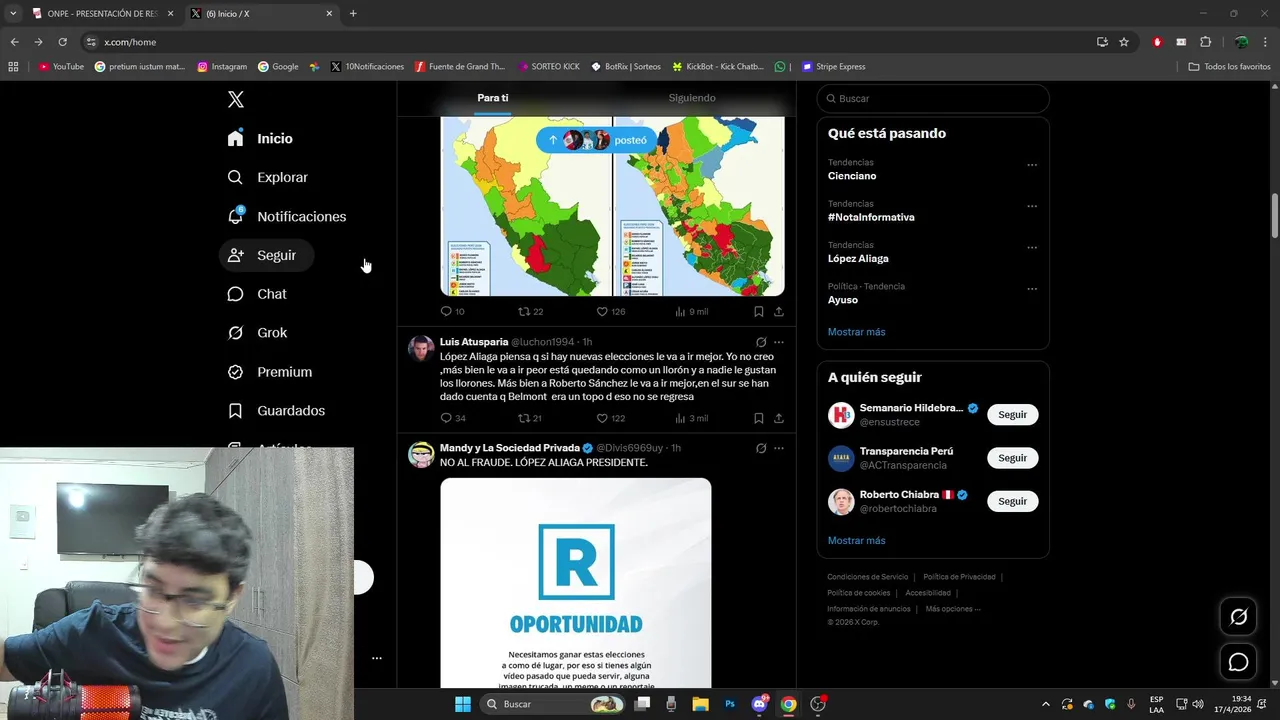Viewport: 1280px width, 720px height.
Task: Bookmark Luis Atusparia's post
Action: (759, 418)
